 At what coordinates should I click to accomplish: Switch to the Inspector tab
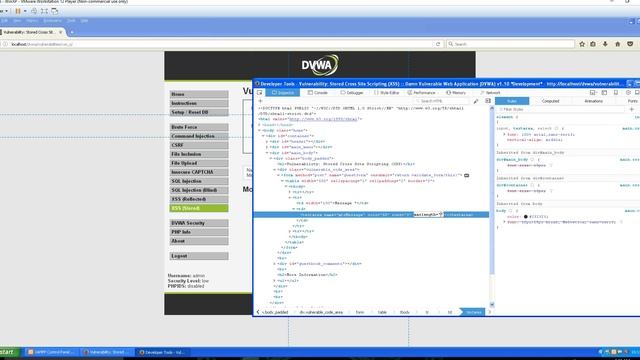pyautogui.click(x=282, y=93)
